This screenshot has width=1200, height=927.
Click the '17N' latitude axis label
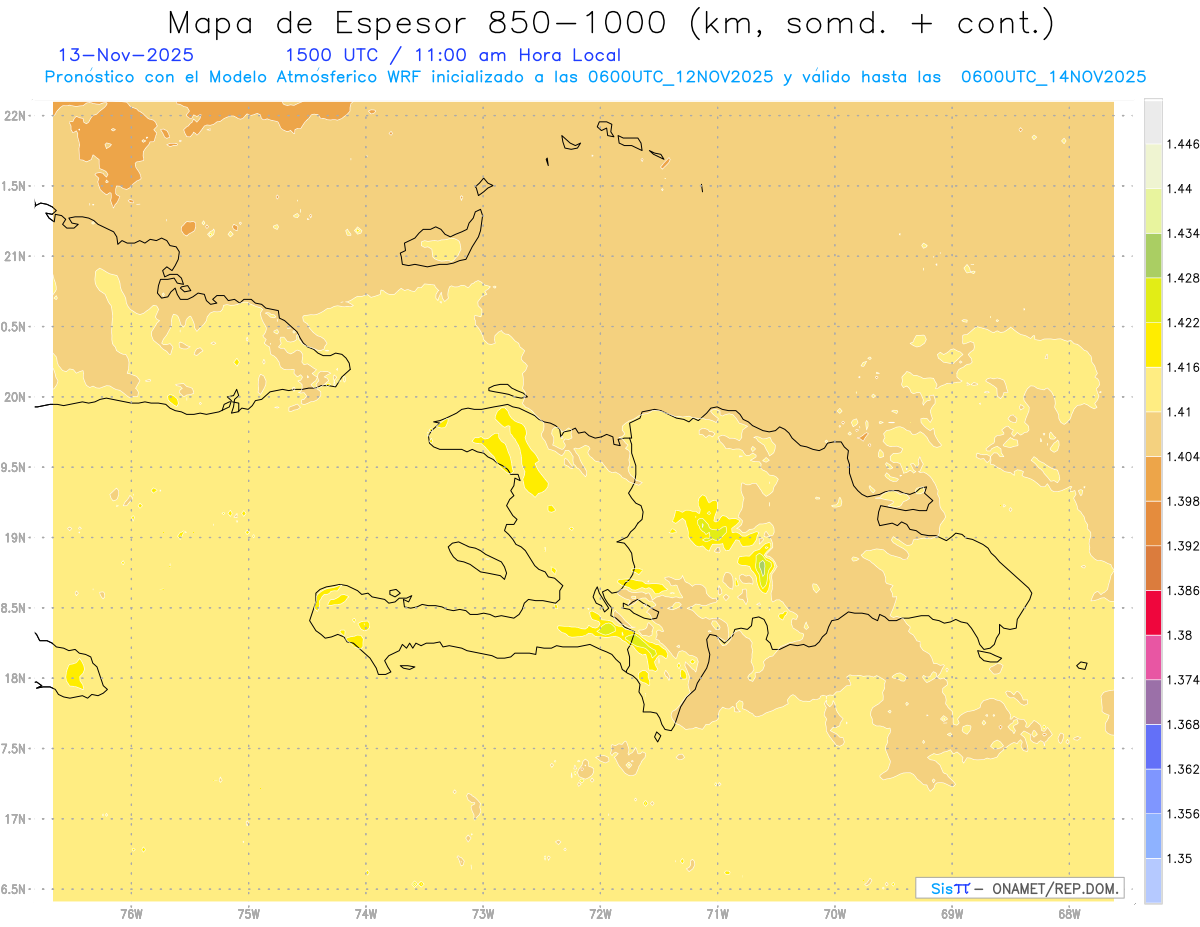pos(14,819)
